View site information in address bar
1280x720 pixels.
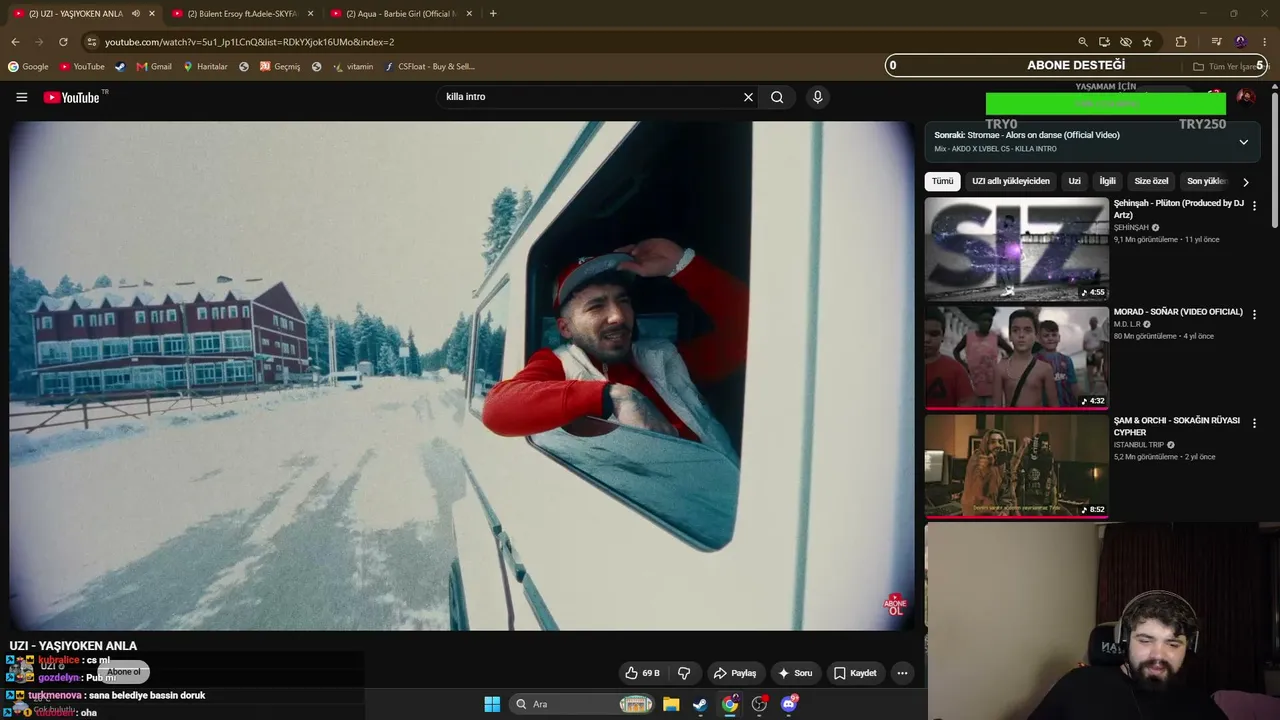92,42
